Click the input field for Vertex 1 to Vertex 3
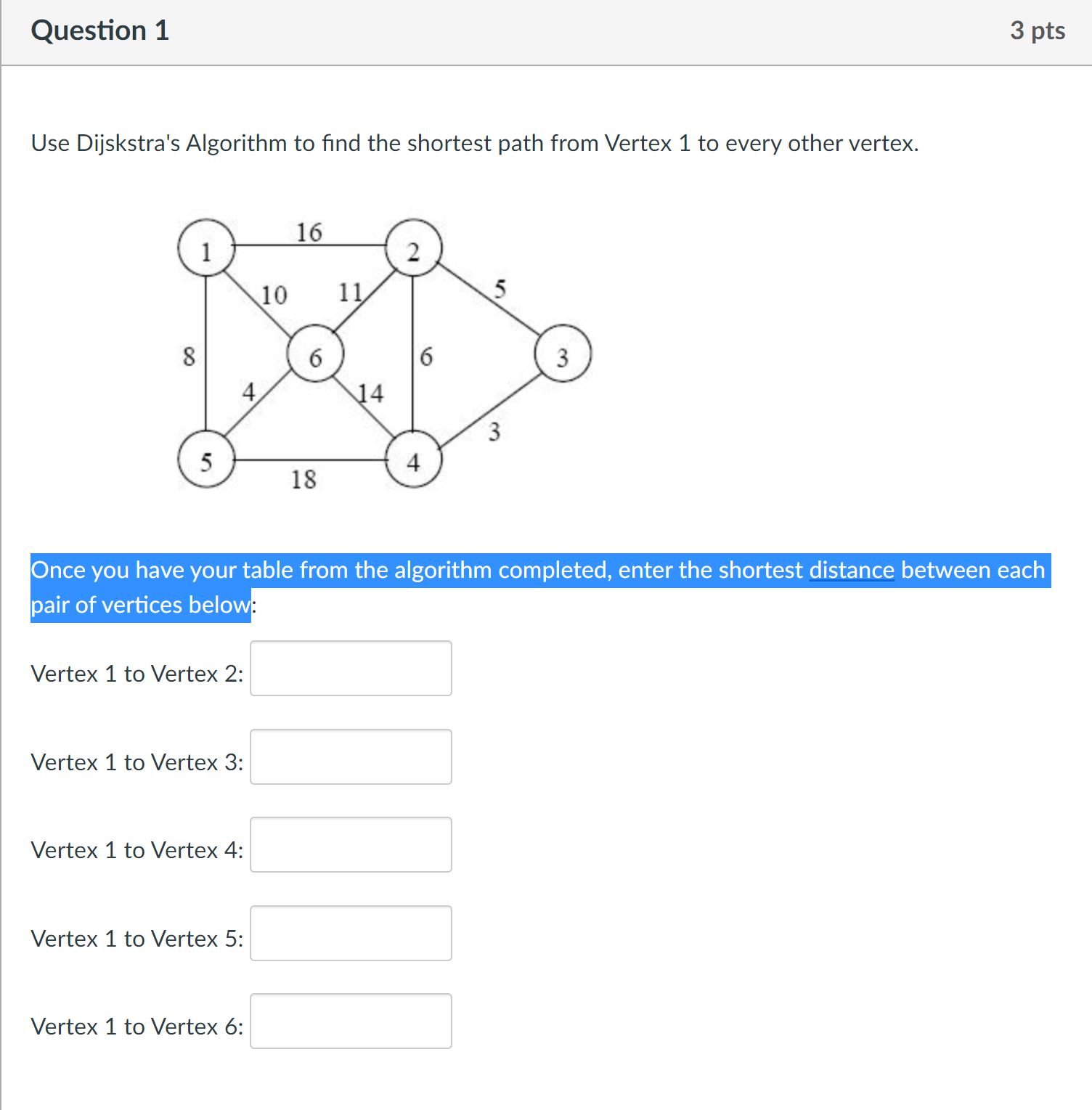The height and width of the screenshot is (1110, 1092). pyautogui.click(x=350, y=757)
